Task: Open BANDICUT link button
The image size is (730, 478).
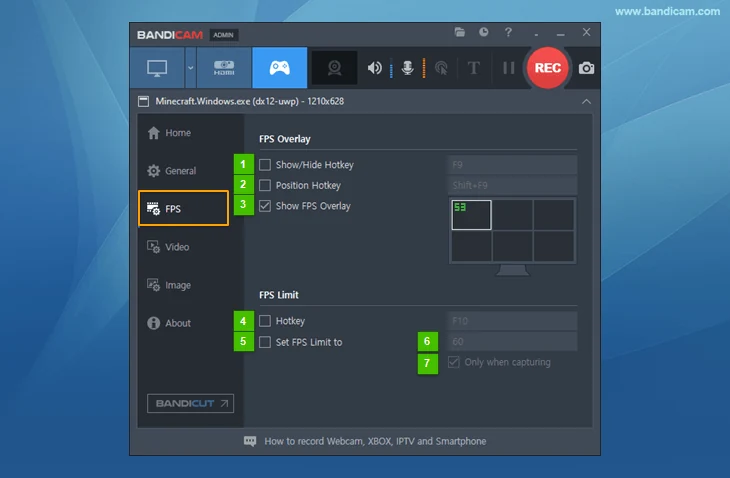Action: (190, 404)
